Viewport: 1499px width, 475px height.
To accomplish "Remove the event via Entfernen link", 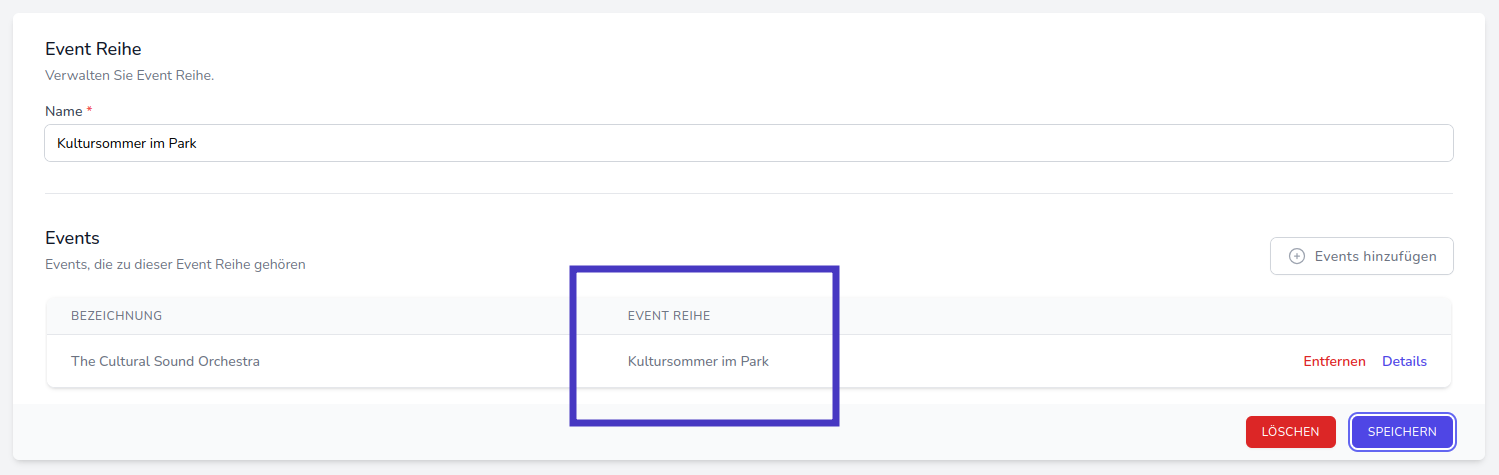I will [x=1334, y=361].
